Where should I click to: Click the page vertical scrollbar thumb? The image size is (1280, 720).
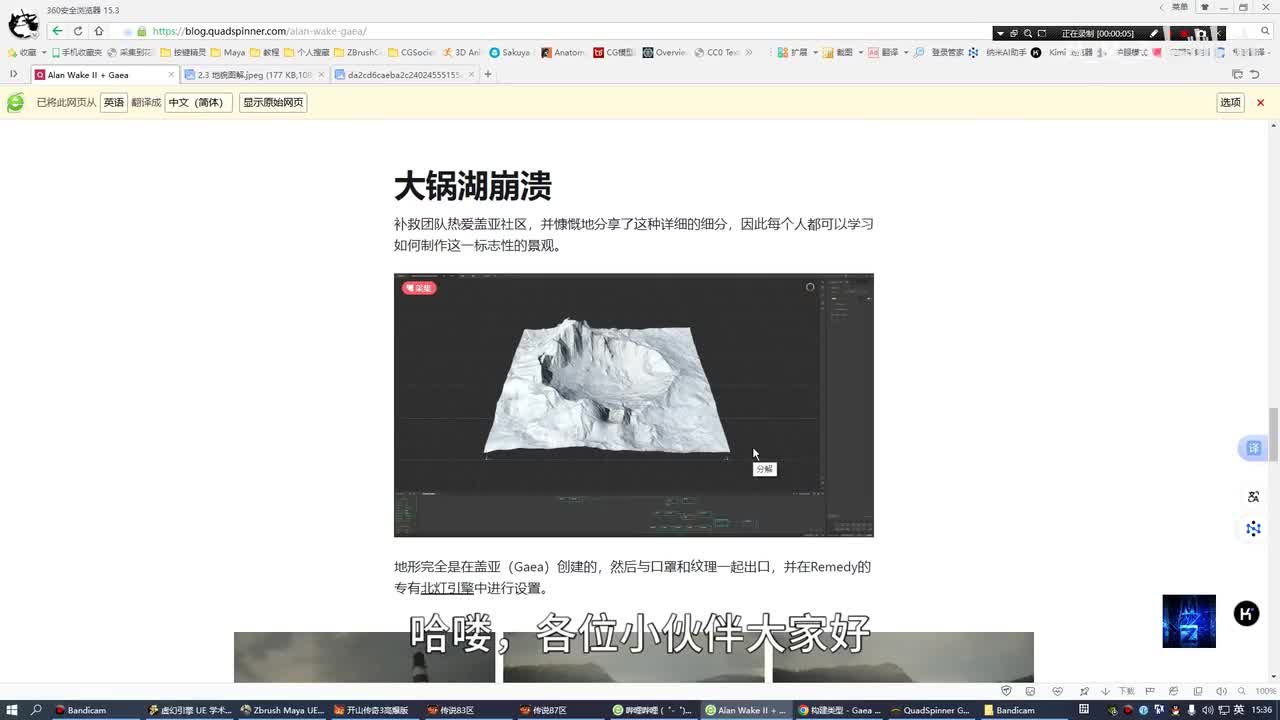pyautogui.click(x=1274, y=432)
